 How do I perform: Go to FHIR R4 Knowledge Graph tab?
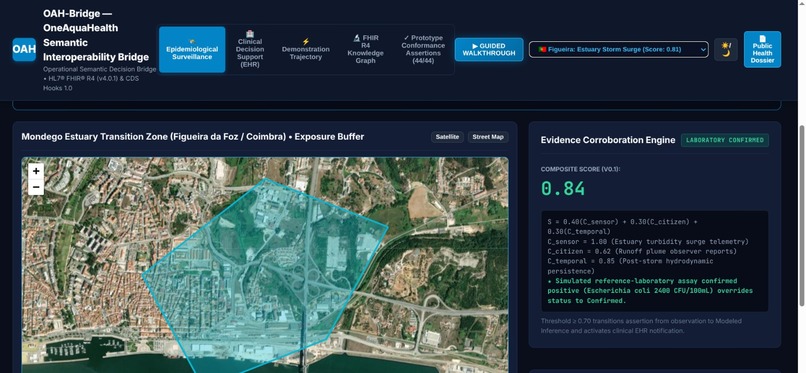pyautogui.click(x=365, y=49)
